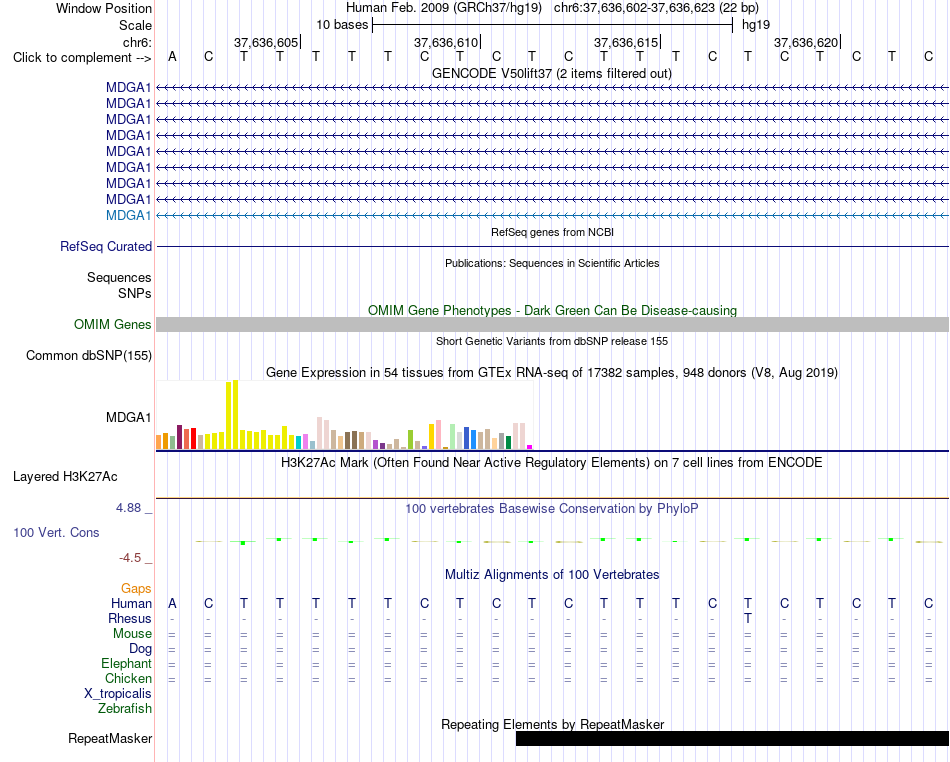Open the RepeatMasker track label
Screen dimensions: 950x762
point(110,738)
